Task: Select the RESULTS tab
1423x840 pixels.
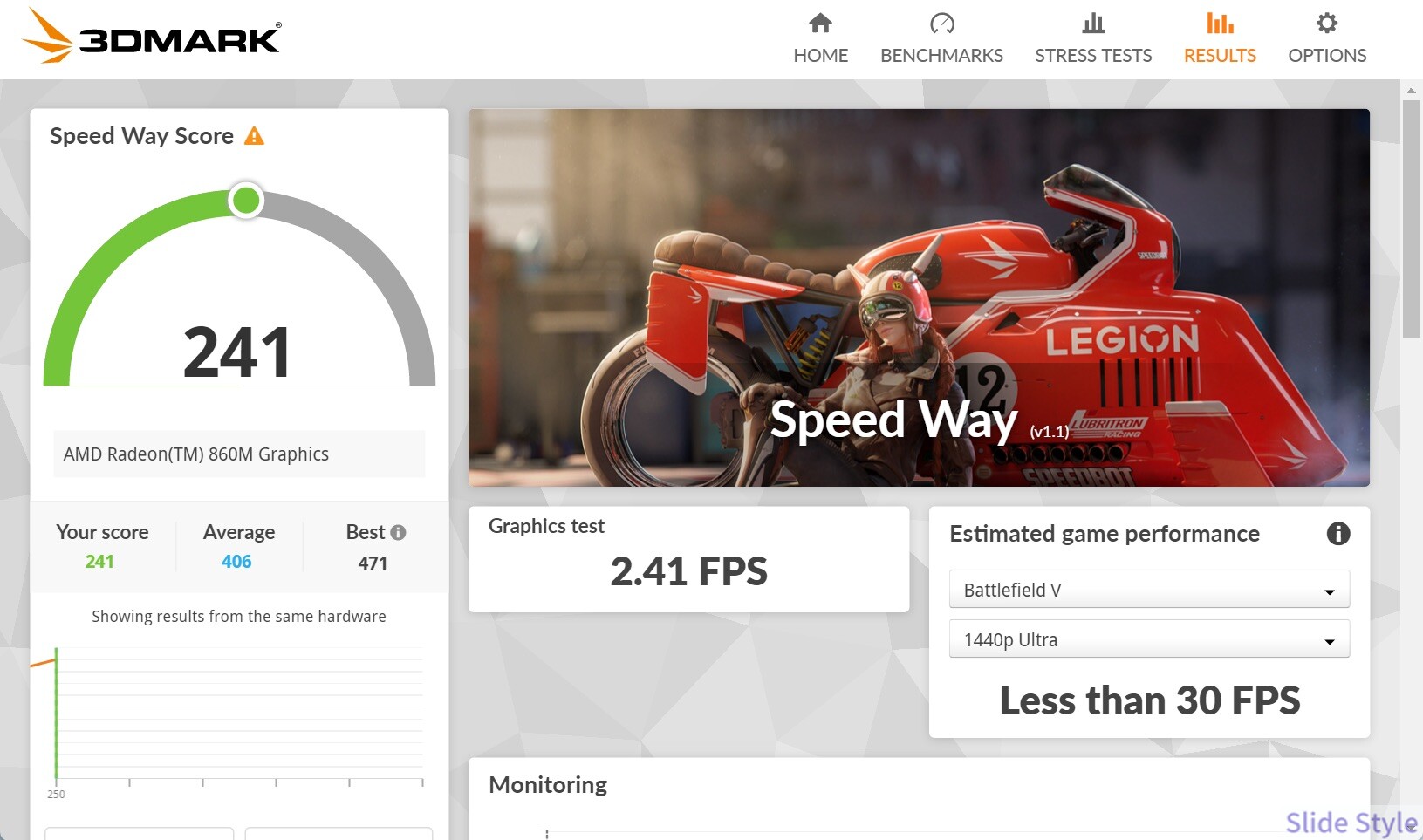Action: (x=1220, y=55)
